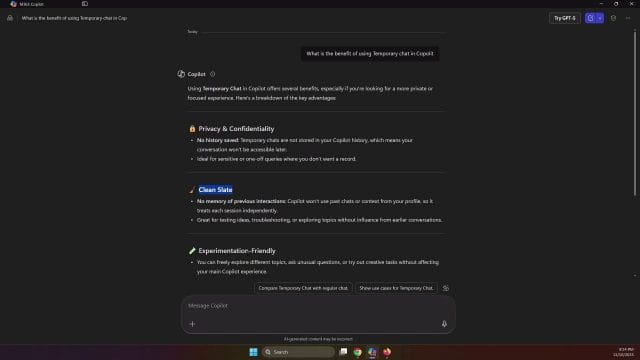
Task: Select the suggestion Show use cases for Temporary Chat
Action: (396, 288)
